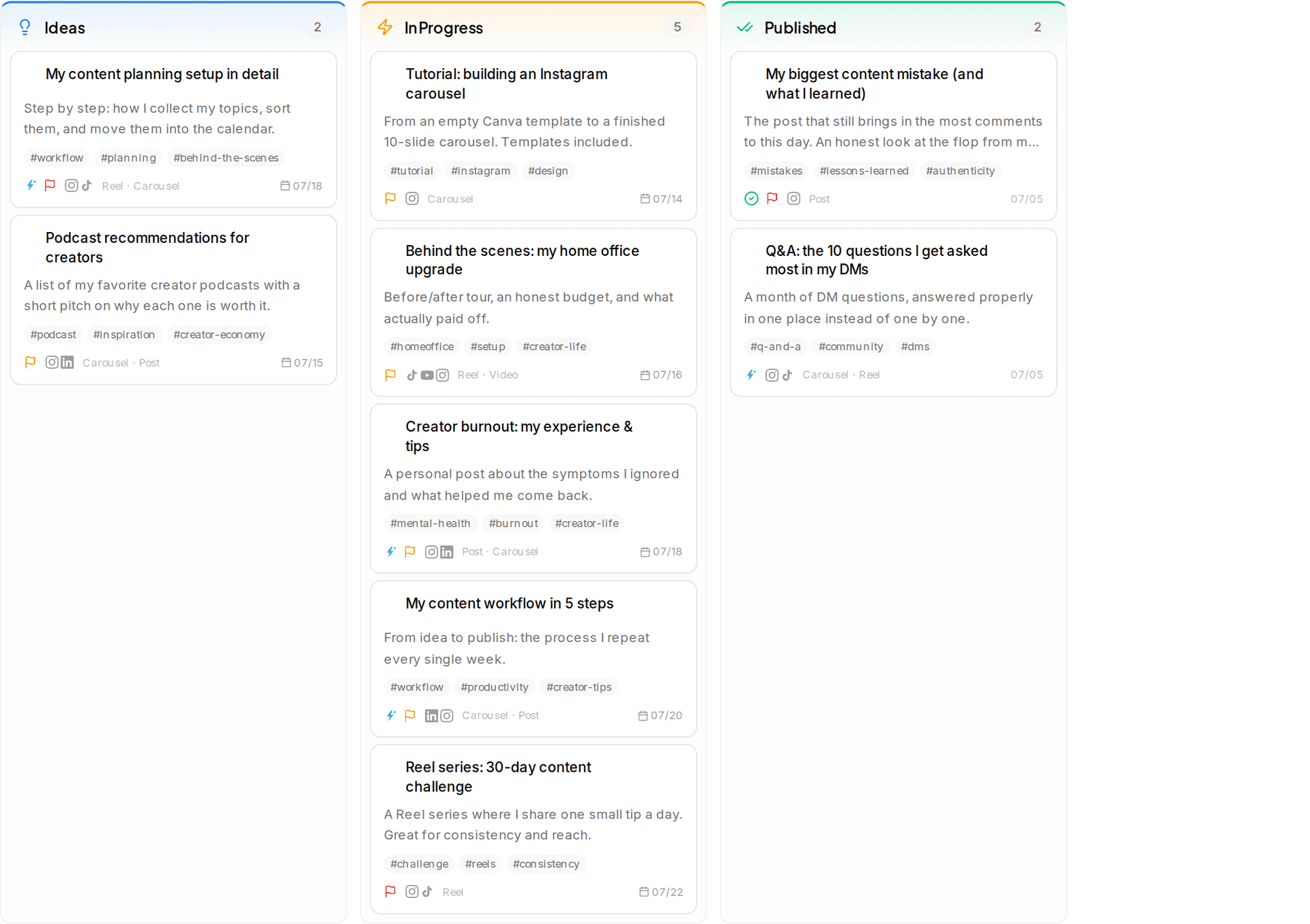Select the #community tag
1310x924 pixels.
point(851,347)
